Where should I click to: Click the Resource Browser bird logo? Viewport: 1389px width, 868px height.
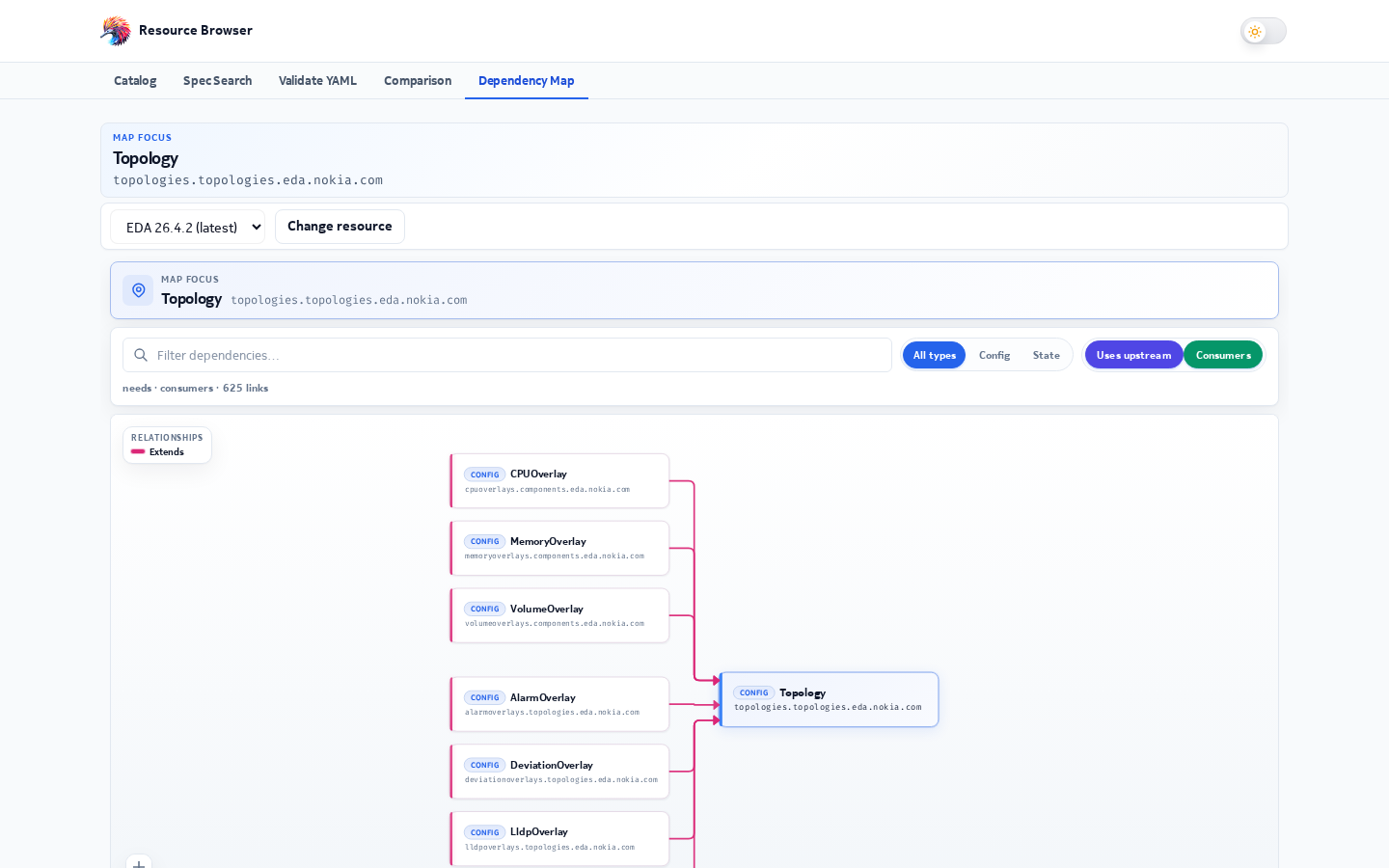pos(116,31)
